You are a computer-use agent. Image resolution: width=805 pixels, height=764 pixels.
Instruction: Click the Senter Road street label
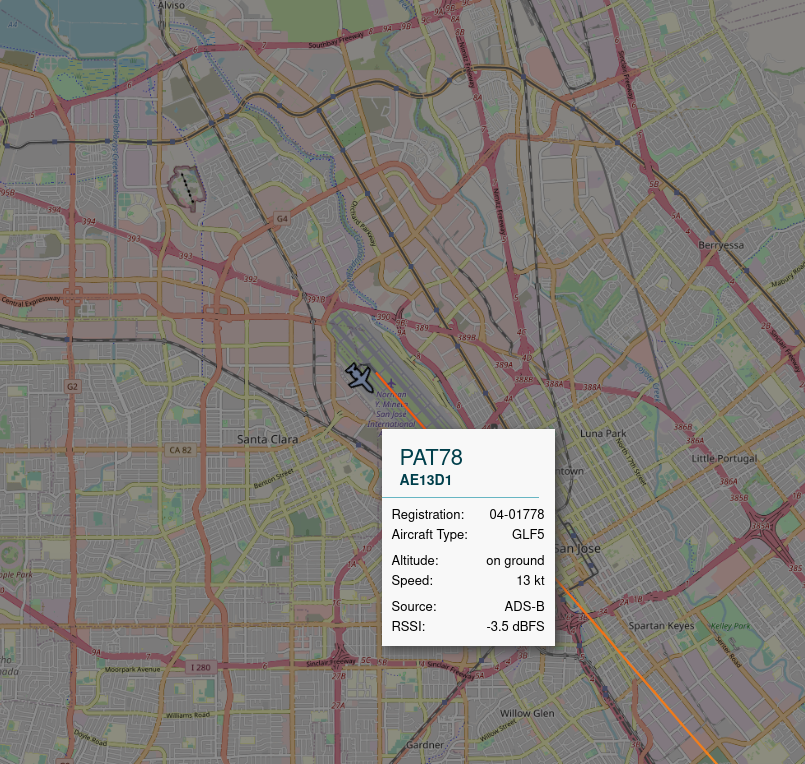[x=729, y=652]
